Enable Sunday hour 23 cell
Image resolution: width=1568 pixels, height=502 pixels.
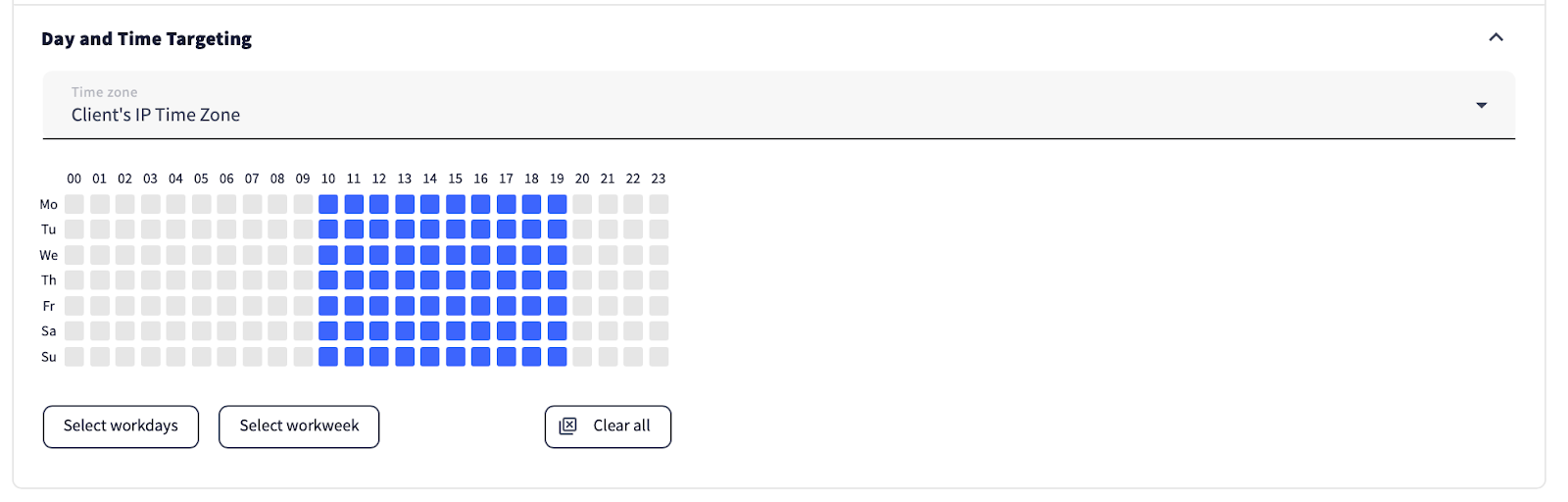click(659, 357)
